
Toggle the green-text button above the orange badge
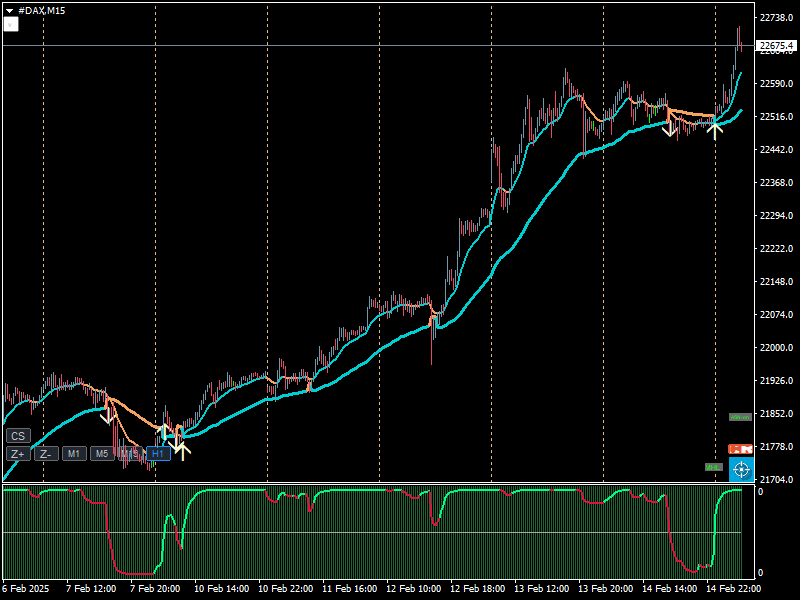[740, 417]
